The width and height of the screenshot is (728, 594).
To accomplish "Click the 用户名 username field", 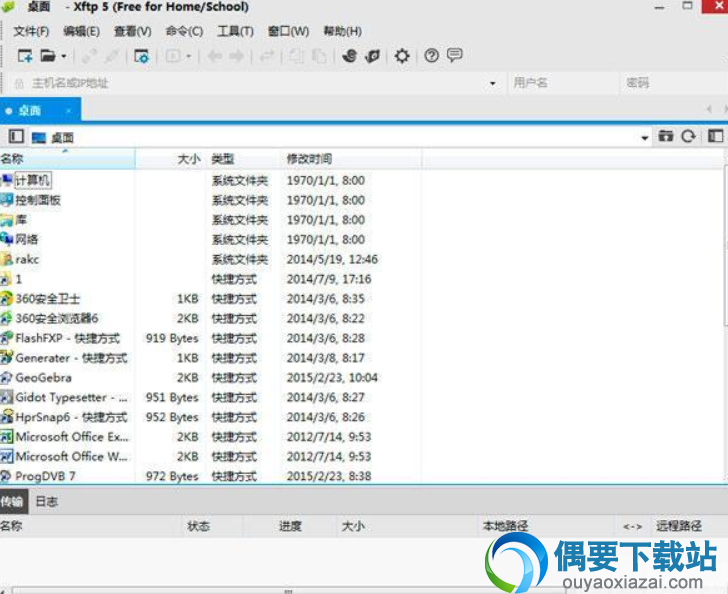I will click(563, 83).
